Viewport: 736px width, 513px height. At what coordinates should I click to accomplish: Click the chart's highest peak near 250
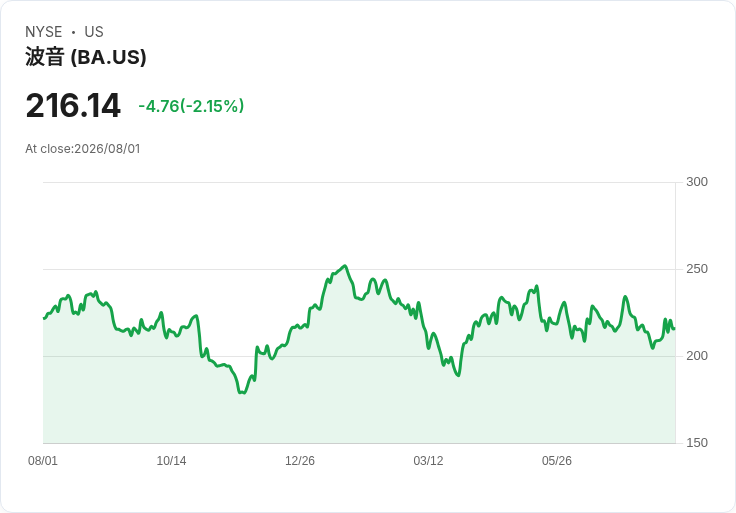tap(345, 266)
